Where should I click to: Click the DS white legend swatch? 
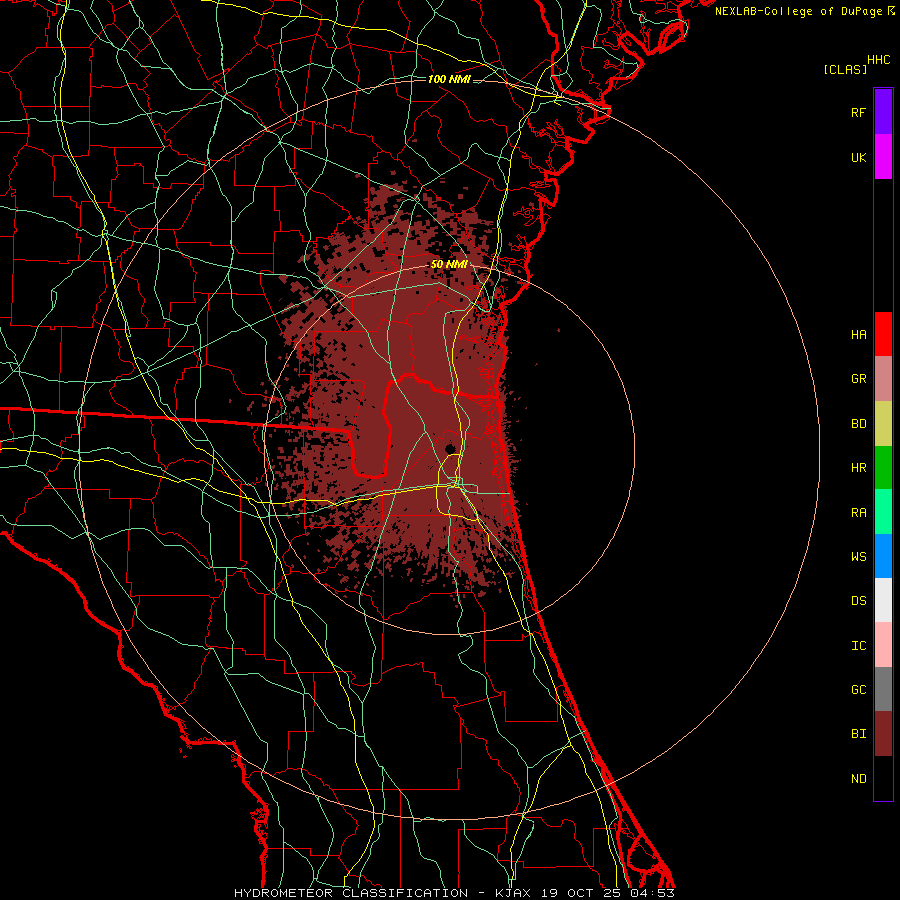click(x=883, y=600)
